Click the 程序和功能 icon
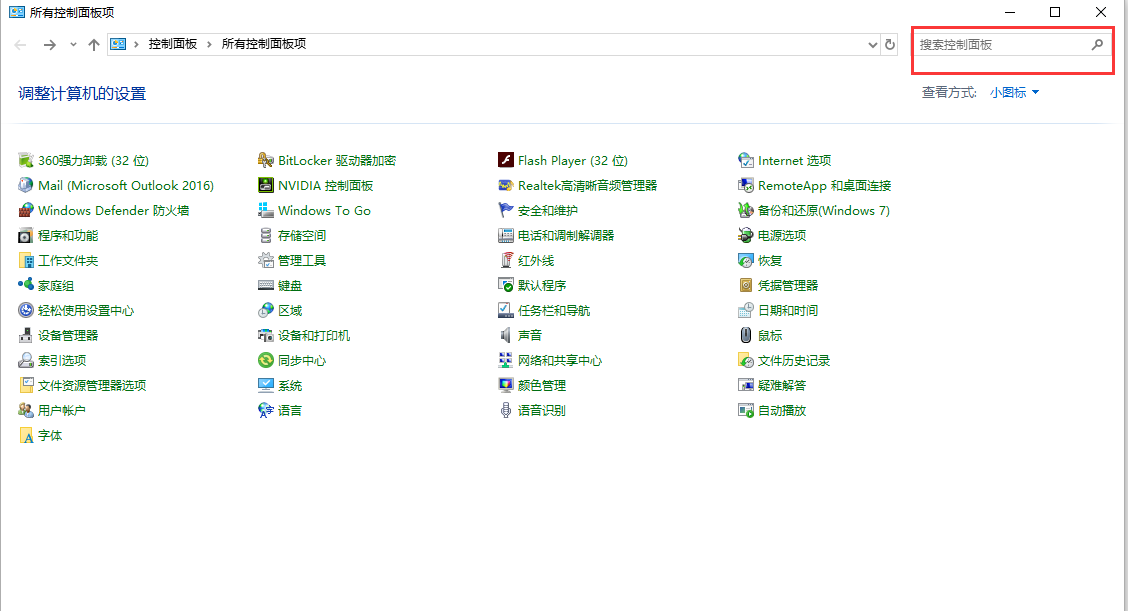 pos(26,235)
